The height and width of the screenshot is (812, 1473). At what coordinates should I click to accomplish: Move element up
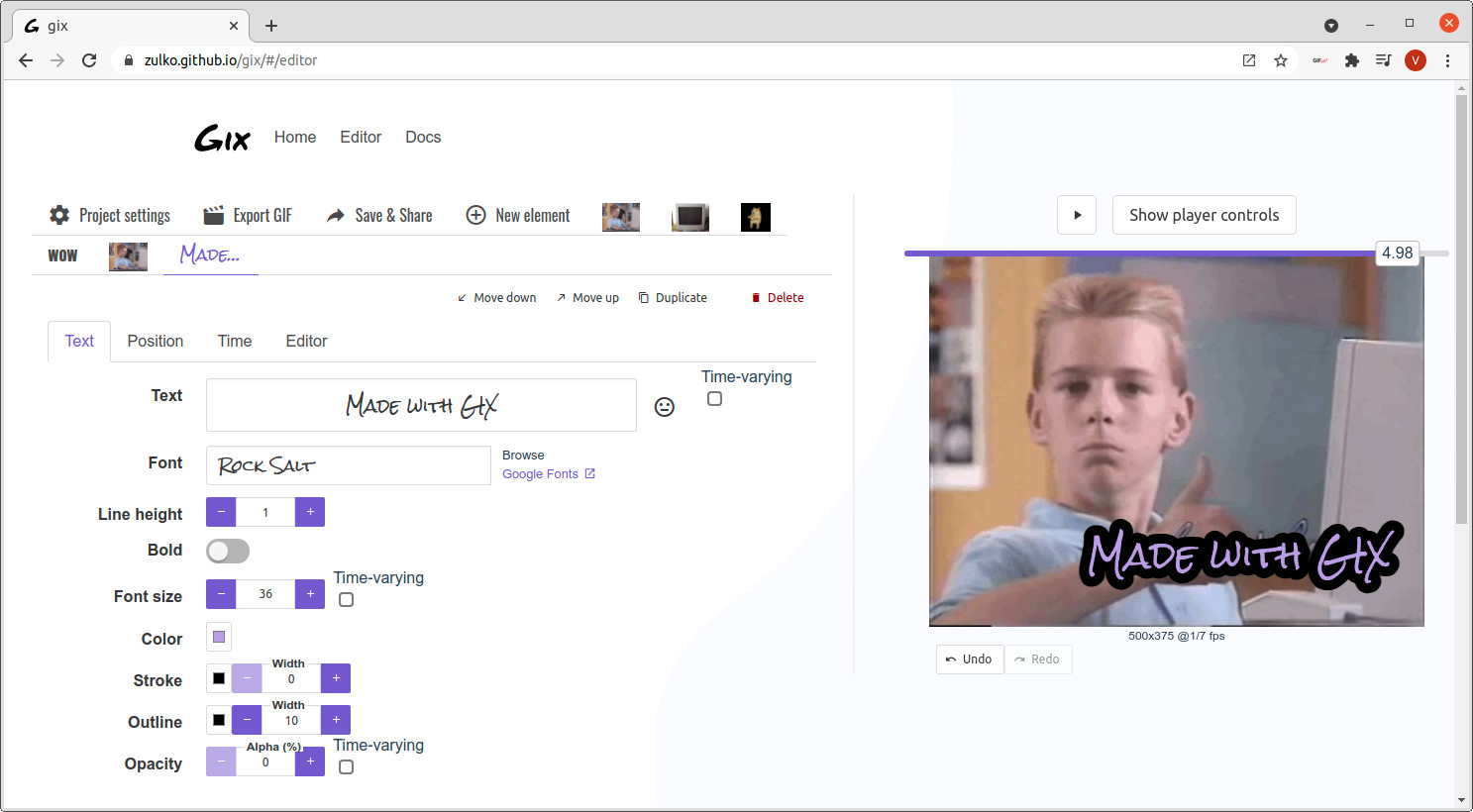tap(587, 298)
